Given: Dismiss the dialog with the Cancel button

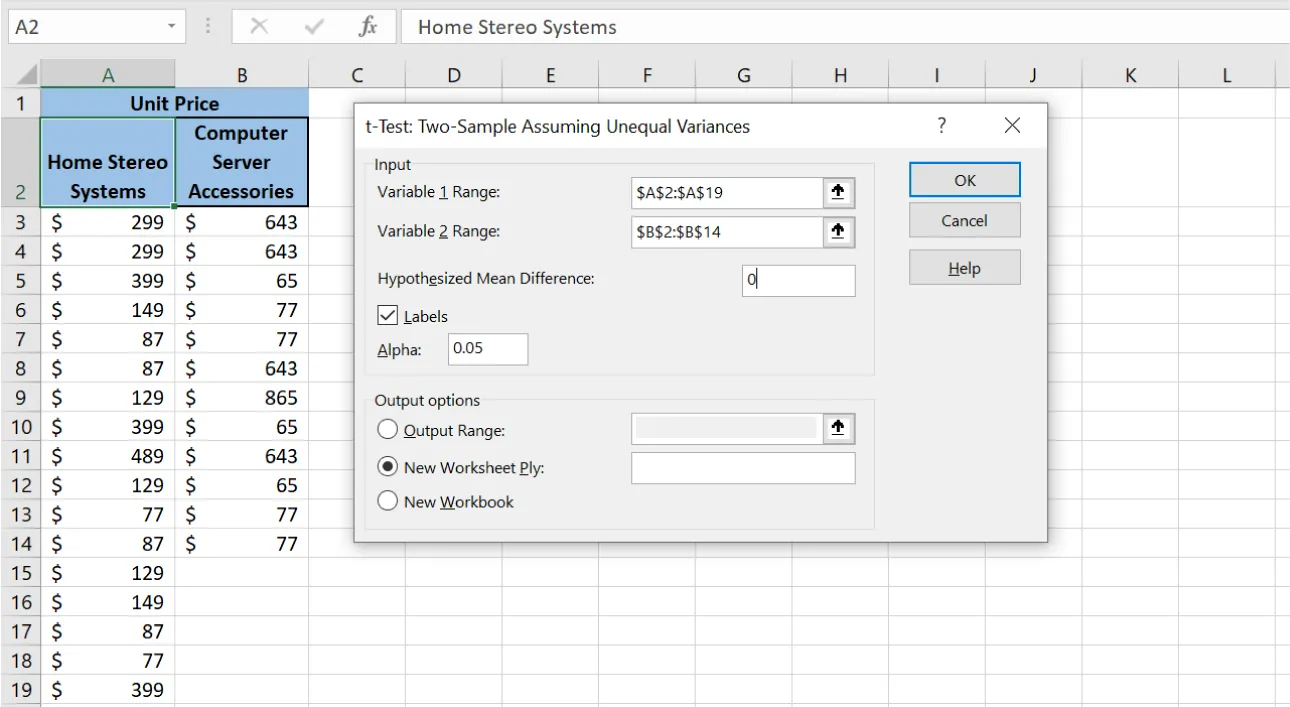Looking at the screenshot, I should pyautogui.click(x=963, y=220).
